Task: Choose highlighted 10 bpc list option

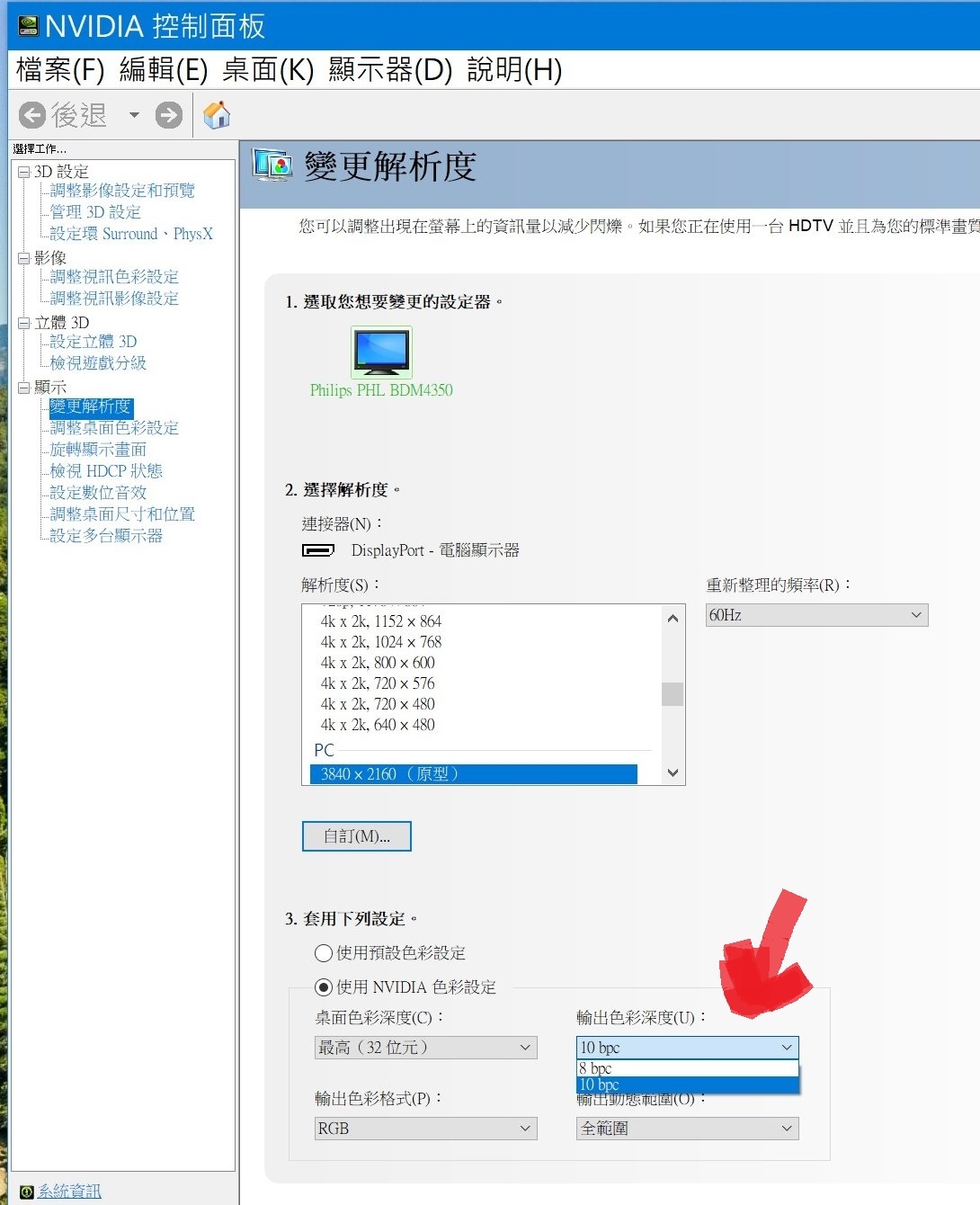Action: click(688, 1085)
